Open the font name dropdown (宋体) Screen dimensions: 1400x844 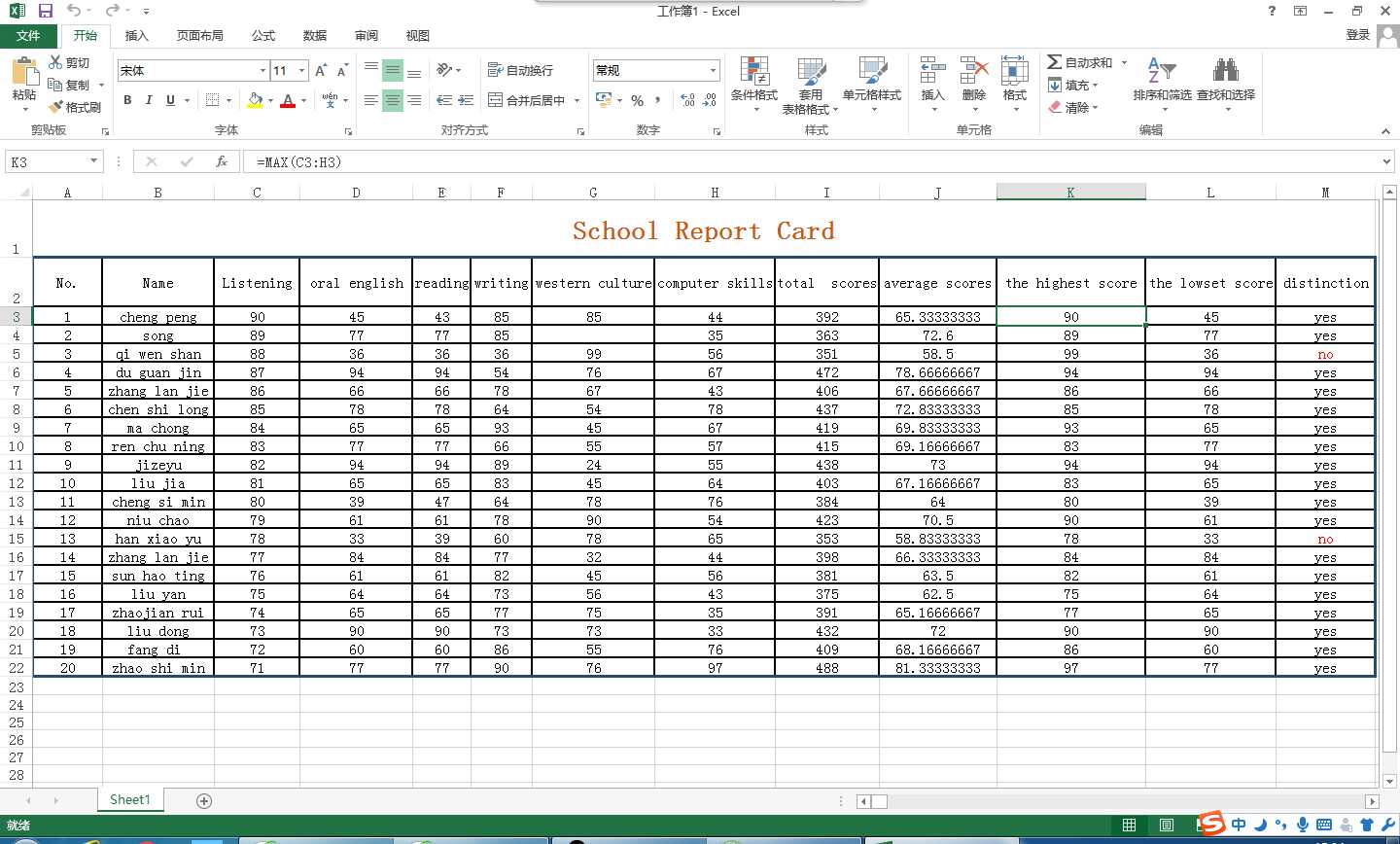(262, 71)
